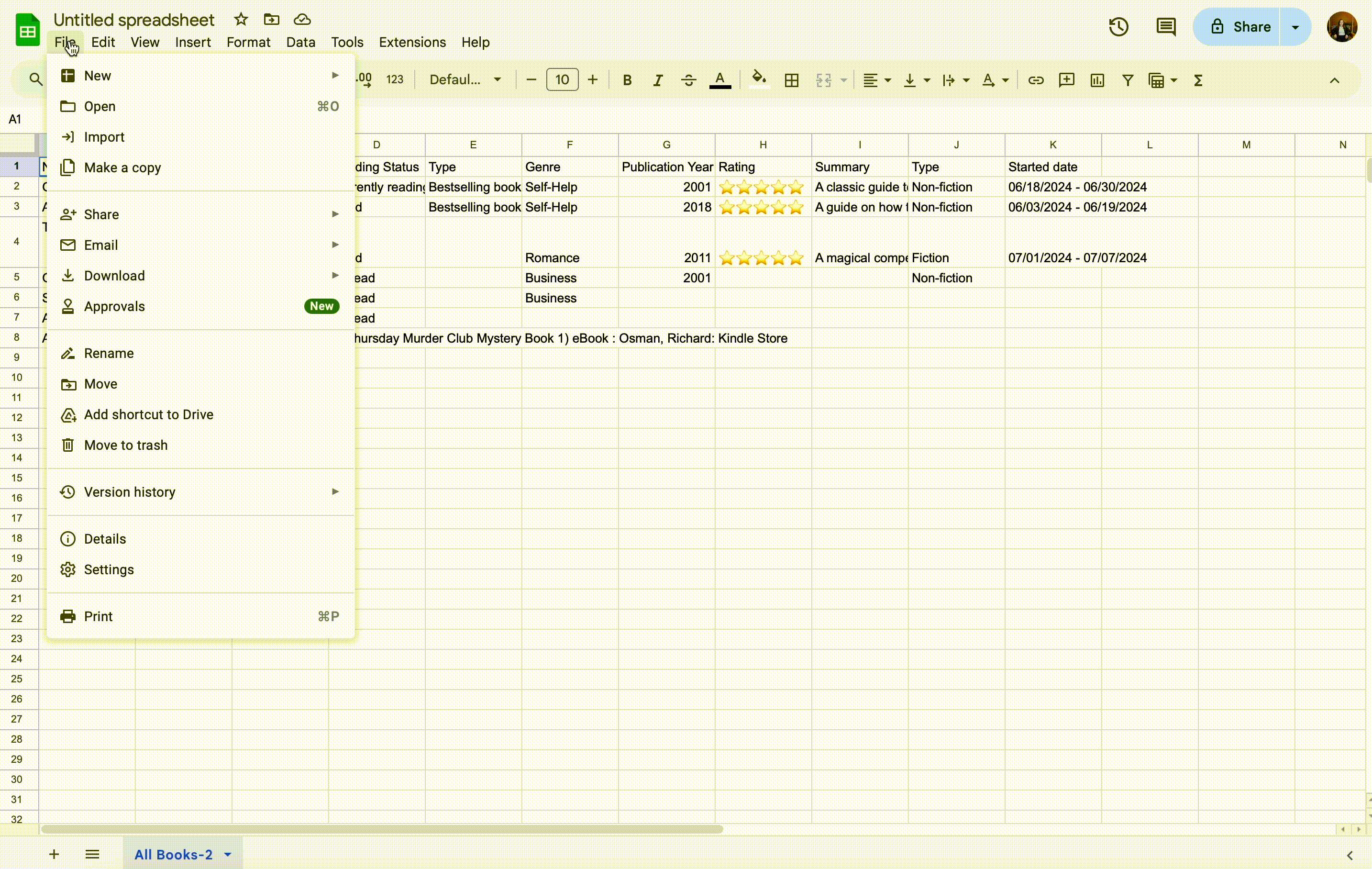The image size is (1372, 869).
Task: Collapse the toolbar with the chevron
Action: [1334, 80]
